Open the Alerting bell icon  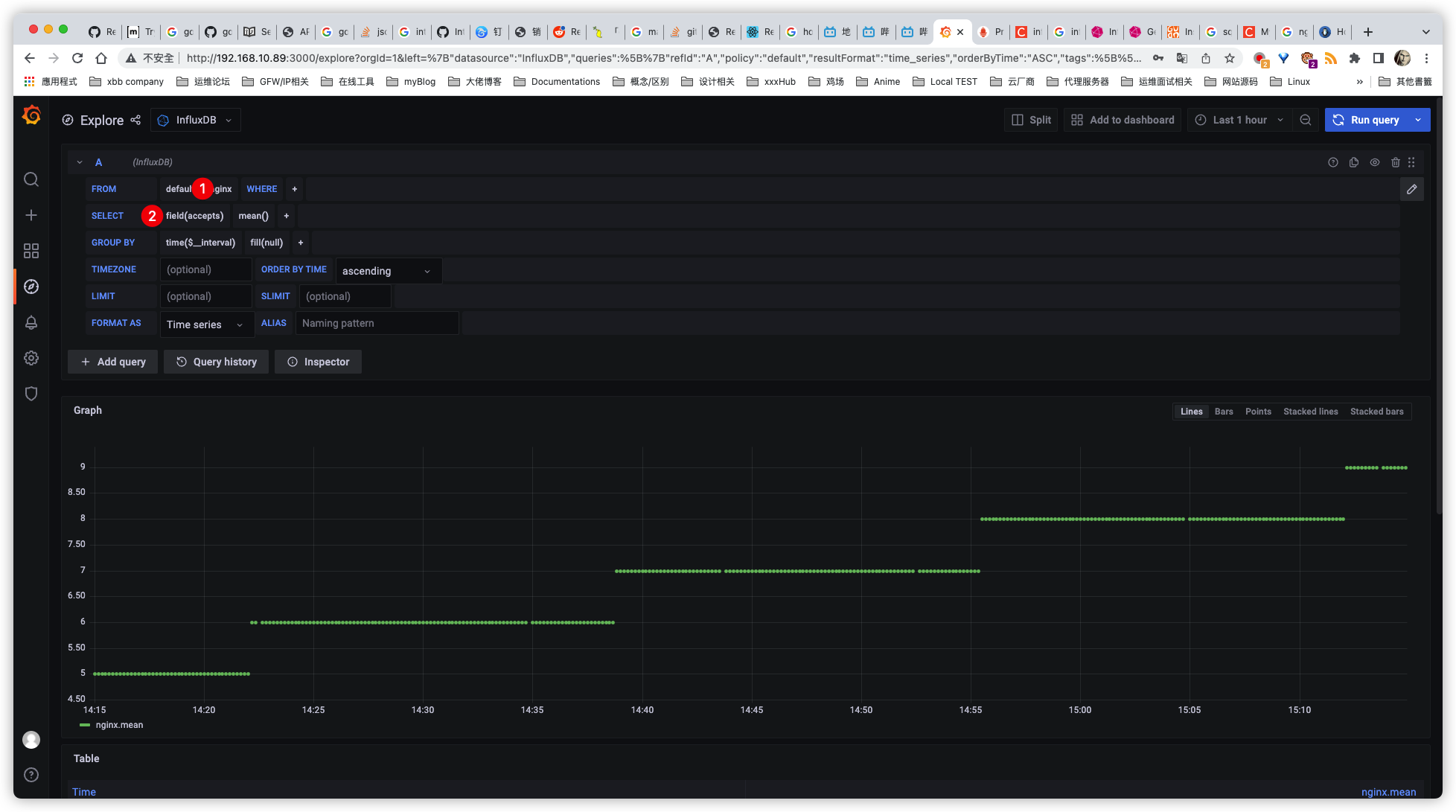tap(31, 322)
